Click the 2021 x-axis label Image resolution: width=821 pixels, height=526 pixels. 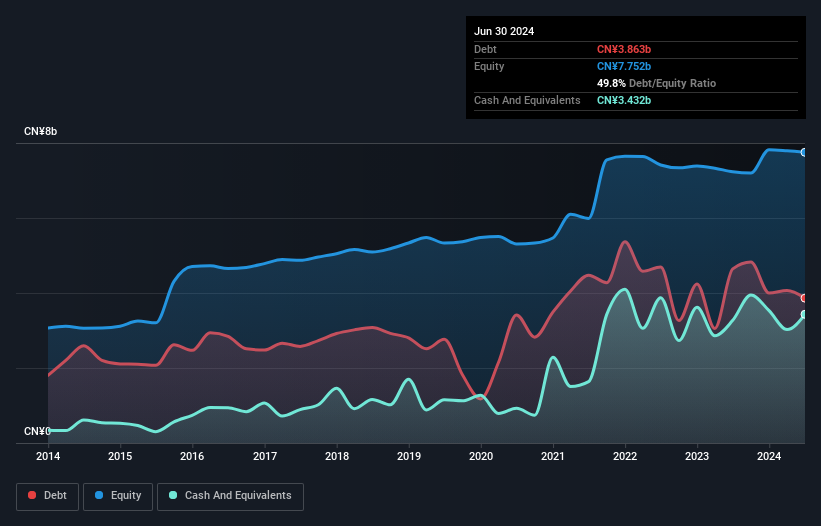pyautogui.click(x=553, y=456)
